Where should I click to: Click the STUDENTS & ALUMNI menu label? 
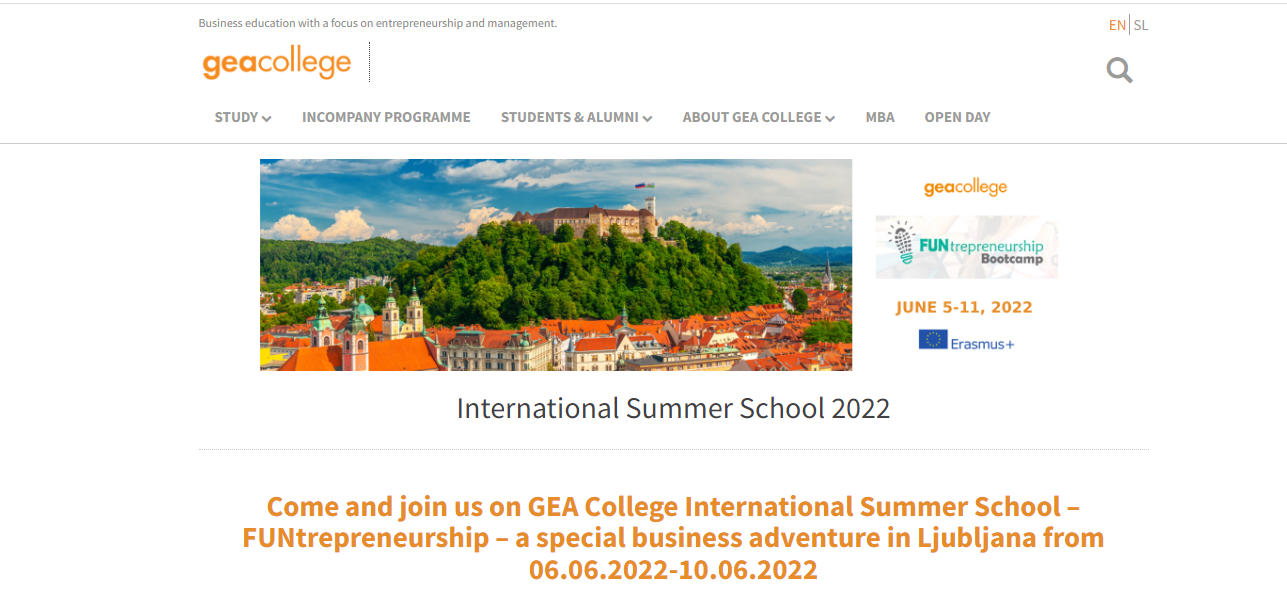pos(569,117)
